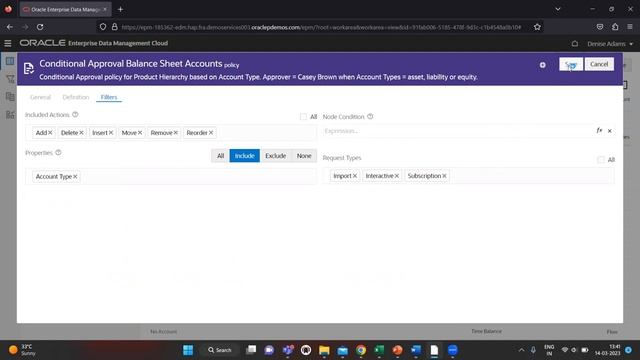Click the policy document icon in header

tap(29, 69)
